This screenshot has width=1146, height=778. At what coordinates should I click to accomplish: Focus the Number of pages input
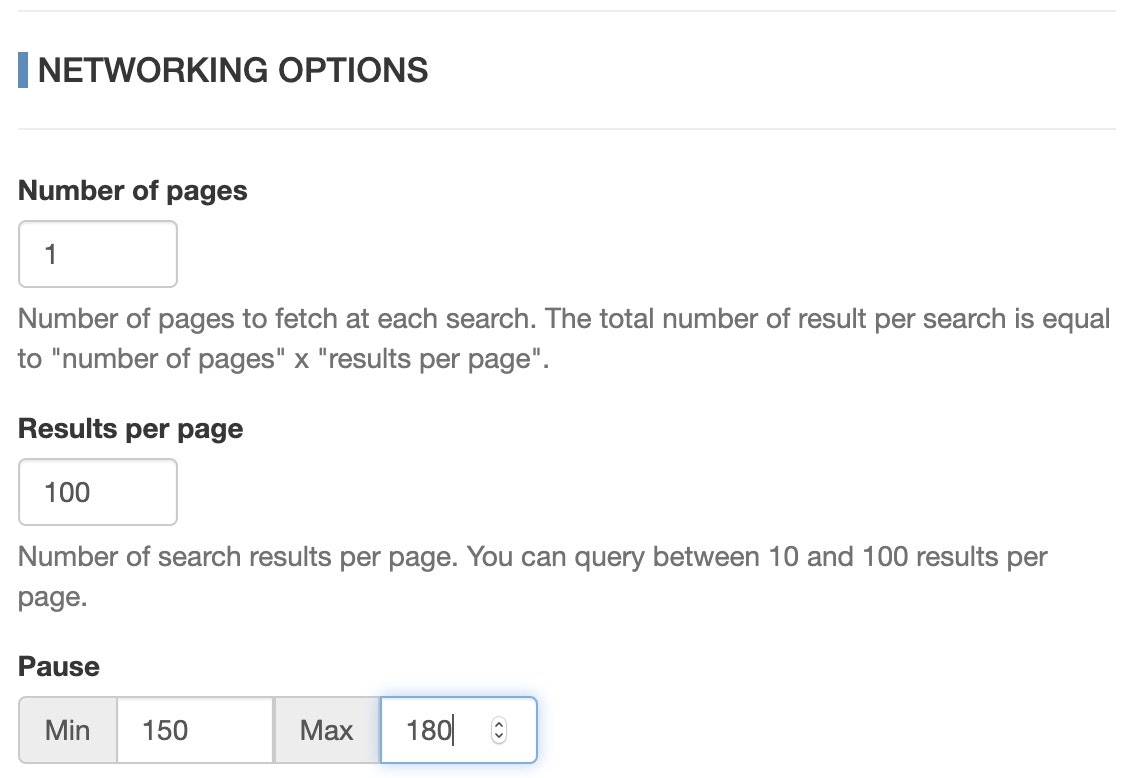click(98, 254)
